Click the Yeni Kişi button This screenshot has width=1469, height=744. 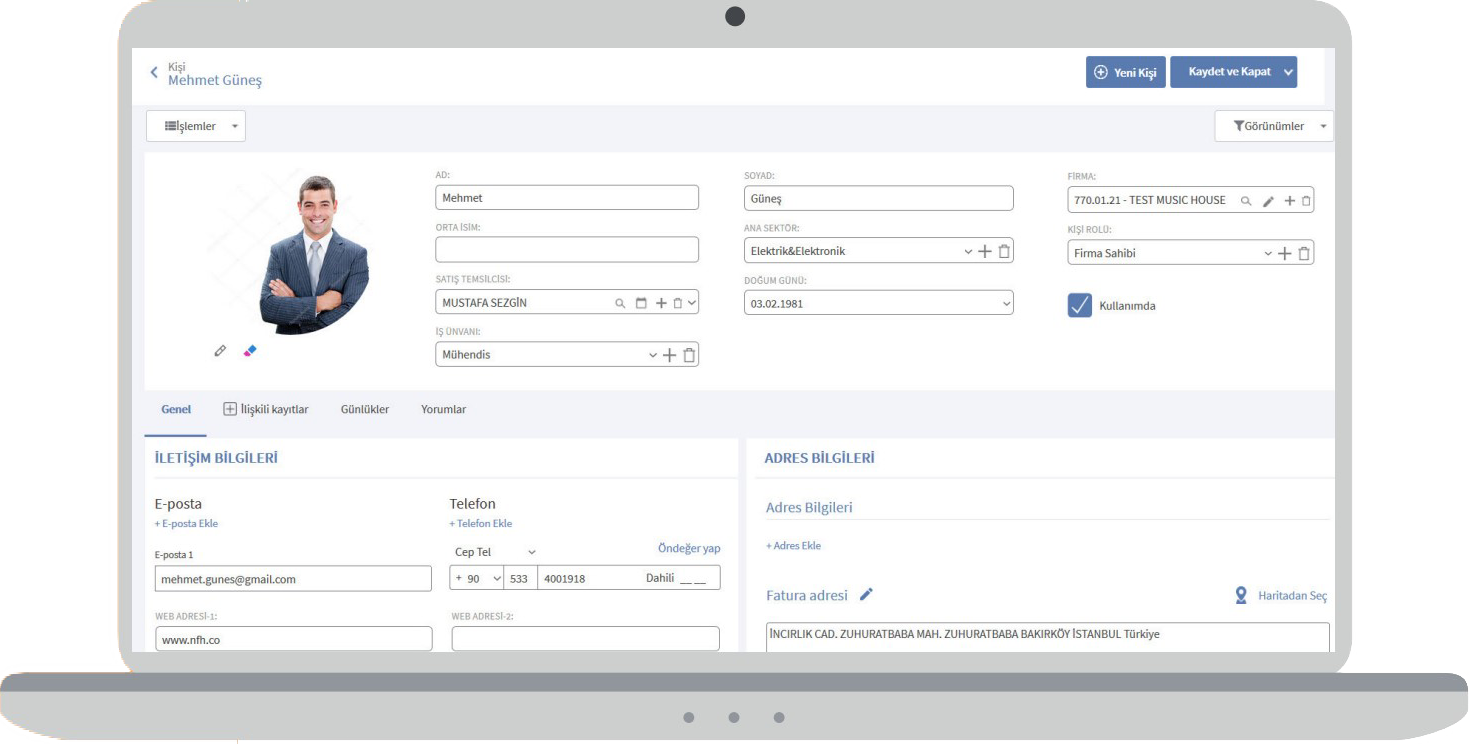tap(1126, 72)
